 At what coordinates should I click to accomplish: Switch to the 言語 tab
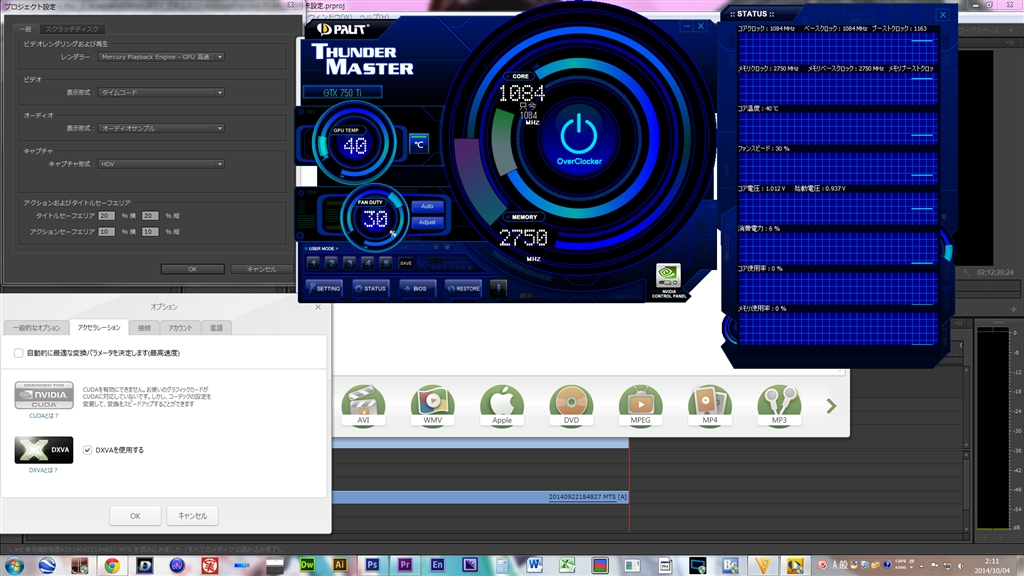[x=216, y=328]
